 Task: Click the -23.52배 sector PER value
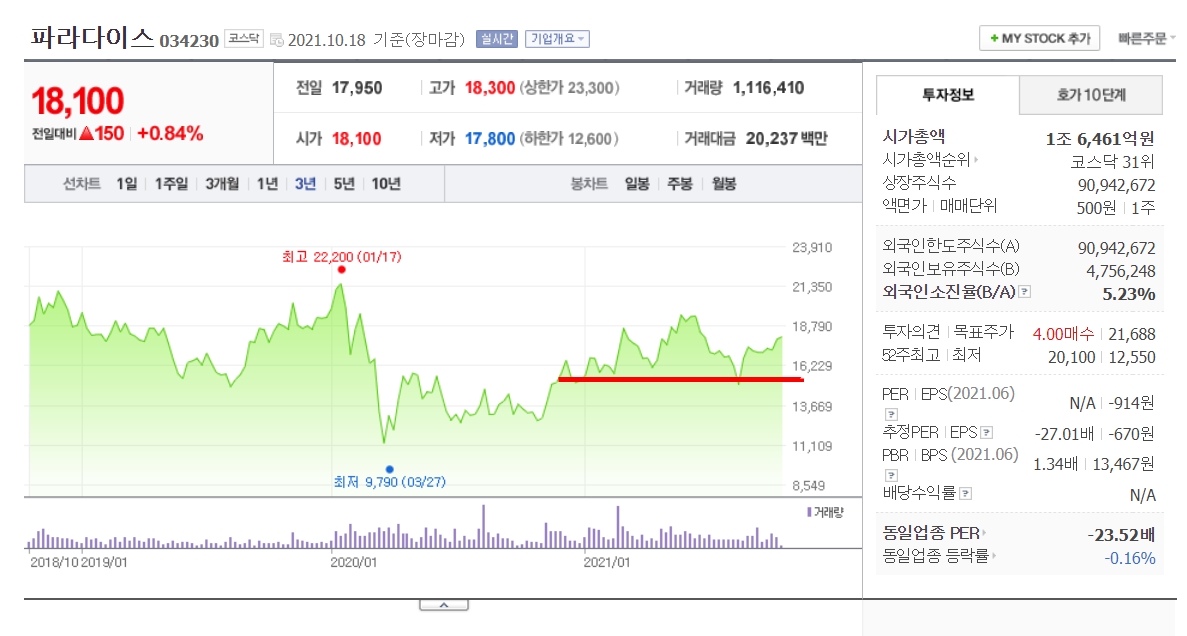tap(1121, 535)
